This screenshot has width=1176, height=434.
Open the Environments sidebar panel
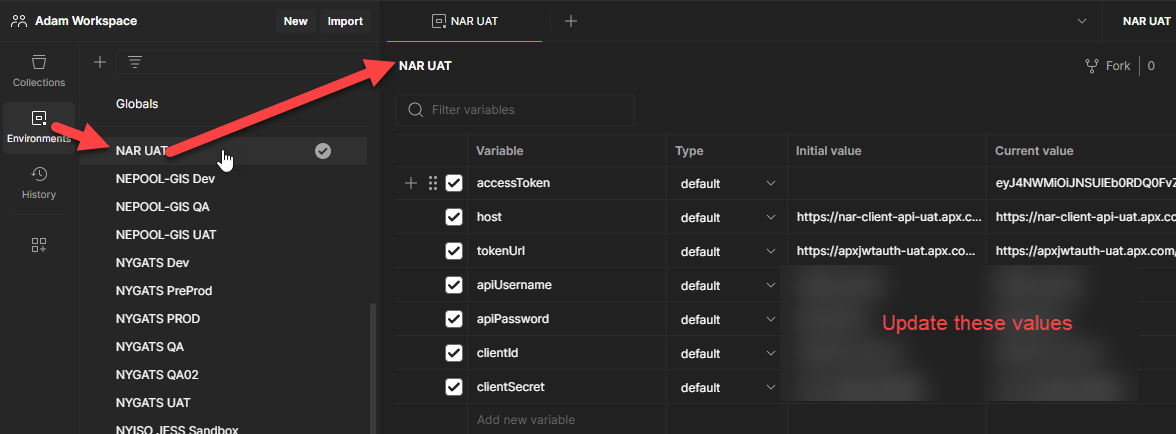pyautogui.click(x=39, y=127)
